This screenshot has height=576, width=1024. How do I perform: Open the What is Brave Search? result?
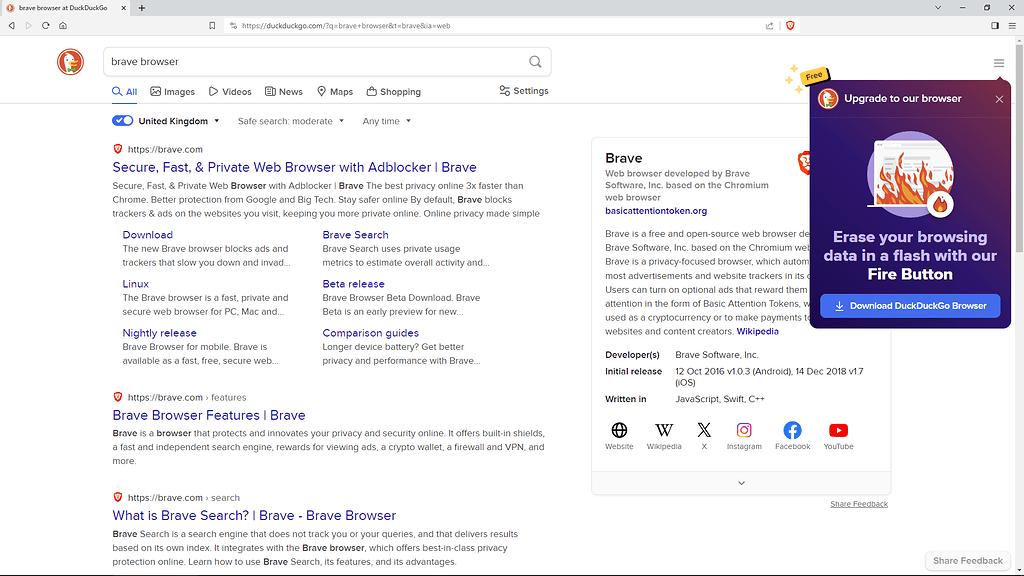[254, 515]
